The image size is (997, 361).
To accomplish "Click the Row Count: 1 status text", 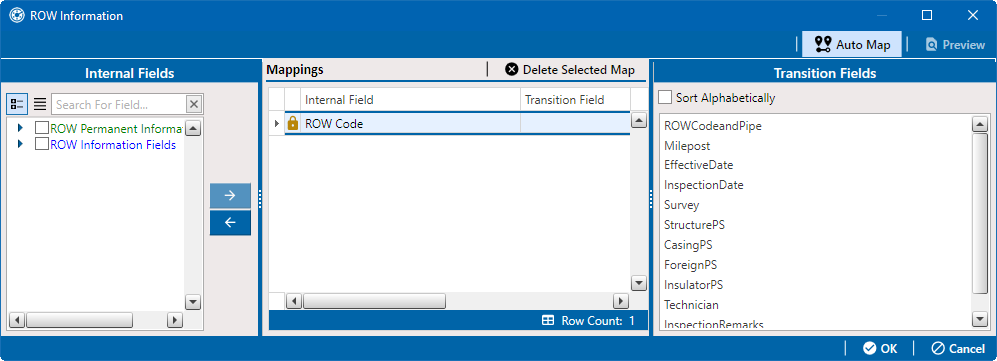I will click(x=598, y=321).
